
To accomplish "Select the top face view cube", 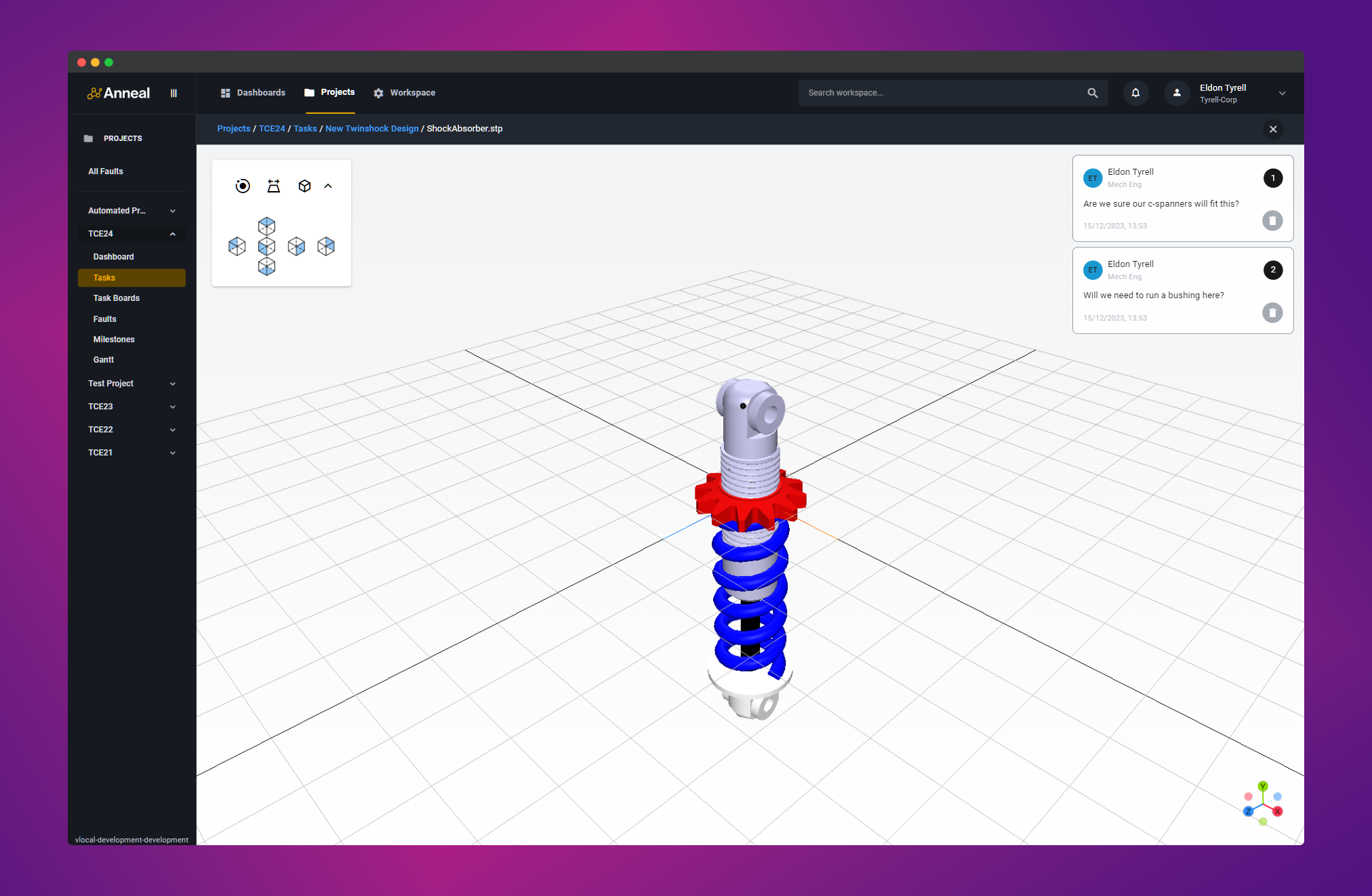I will (x=266, y=226).
